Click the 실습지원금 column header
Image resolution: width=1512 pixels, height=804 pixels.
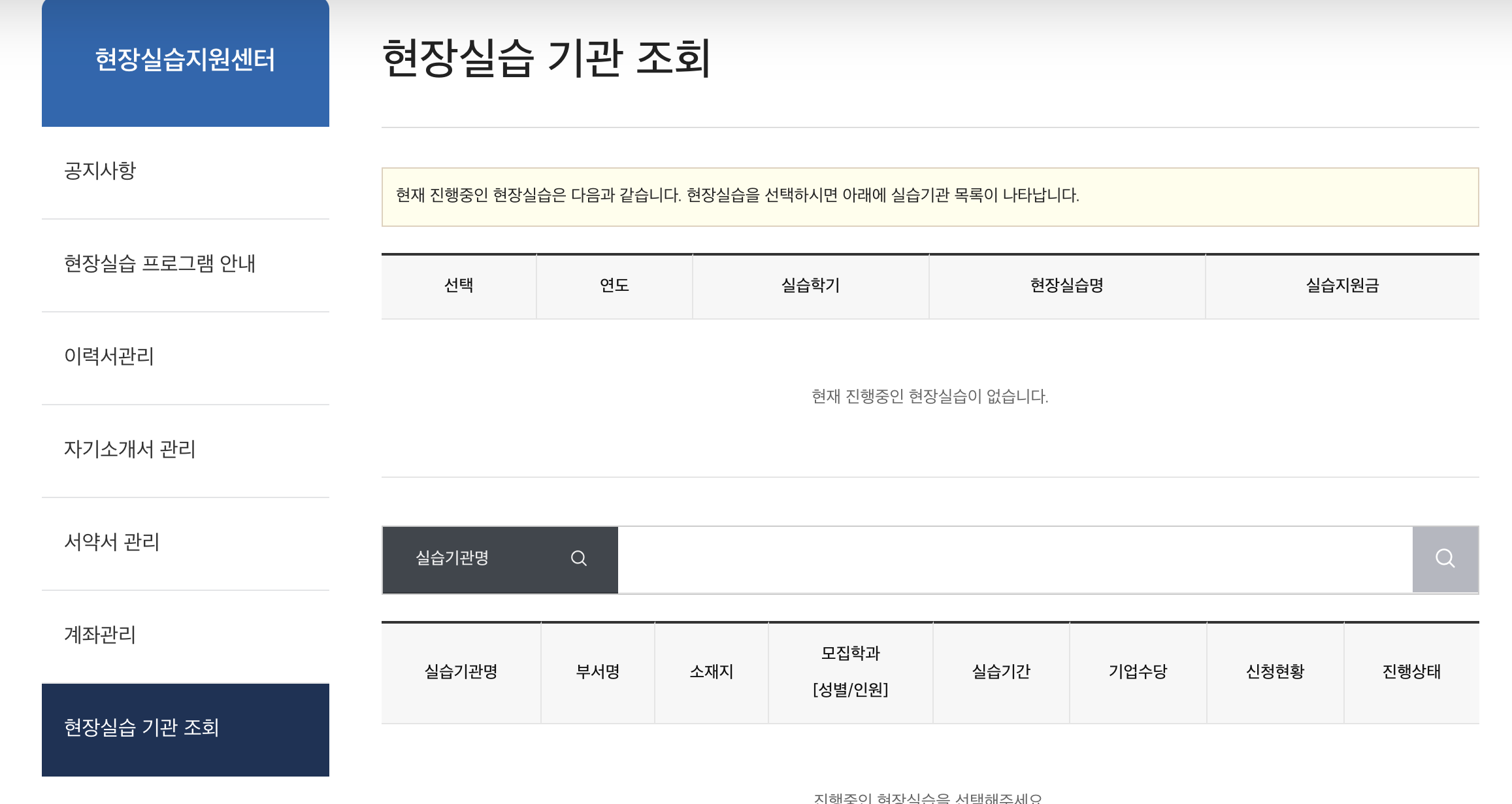click(x=1342, y=286)
